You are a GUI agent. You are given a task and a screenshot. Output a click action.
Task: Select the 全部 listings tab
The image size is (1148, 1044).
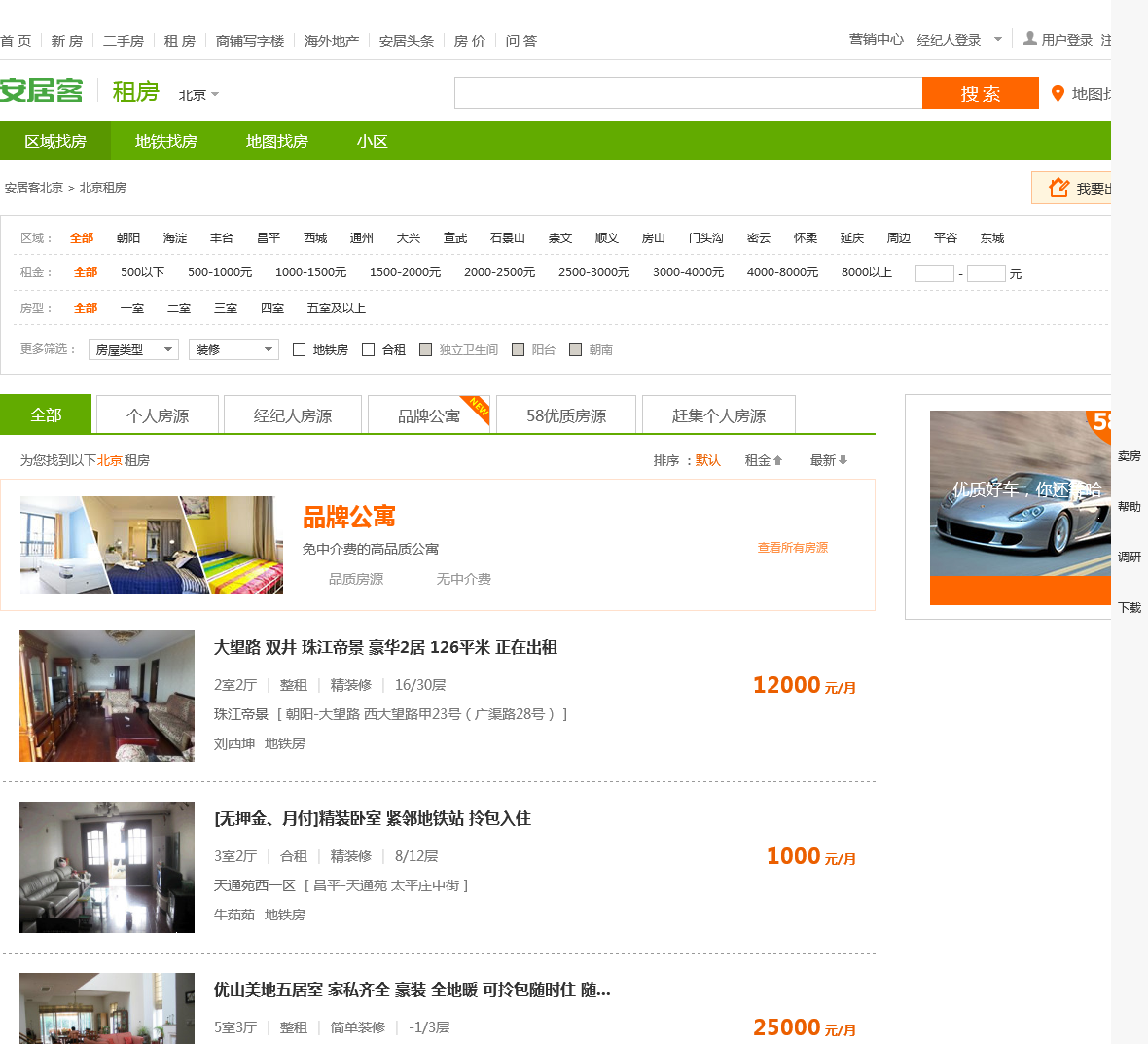pos(46,414)
